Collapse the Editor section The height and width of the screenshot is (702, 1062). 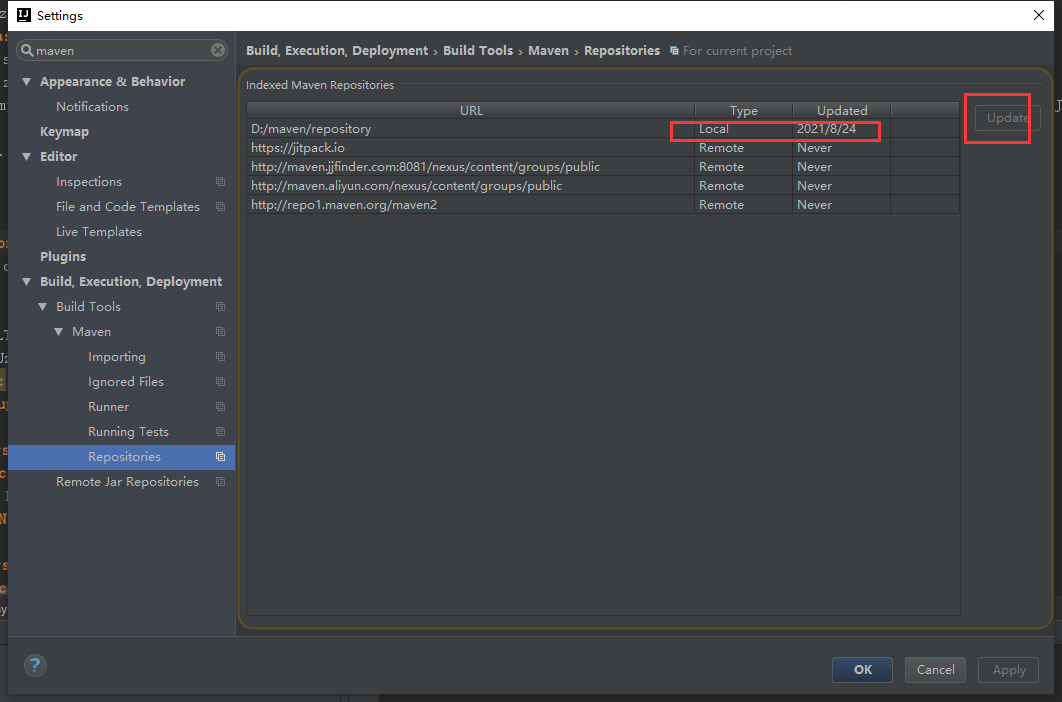[x=26, y=157]
